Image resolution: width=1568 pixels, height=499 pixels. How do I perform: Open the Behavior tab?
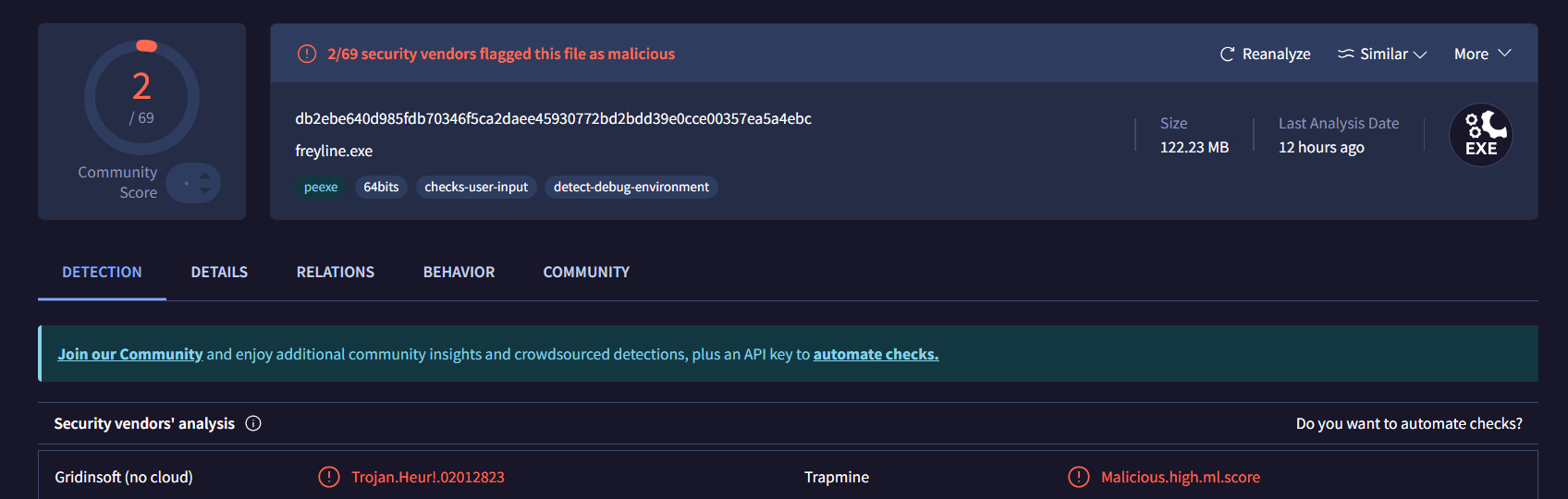[x=459, y=273]
